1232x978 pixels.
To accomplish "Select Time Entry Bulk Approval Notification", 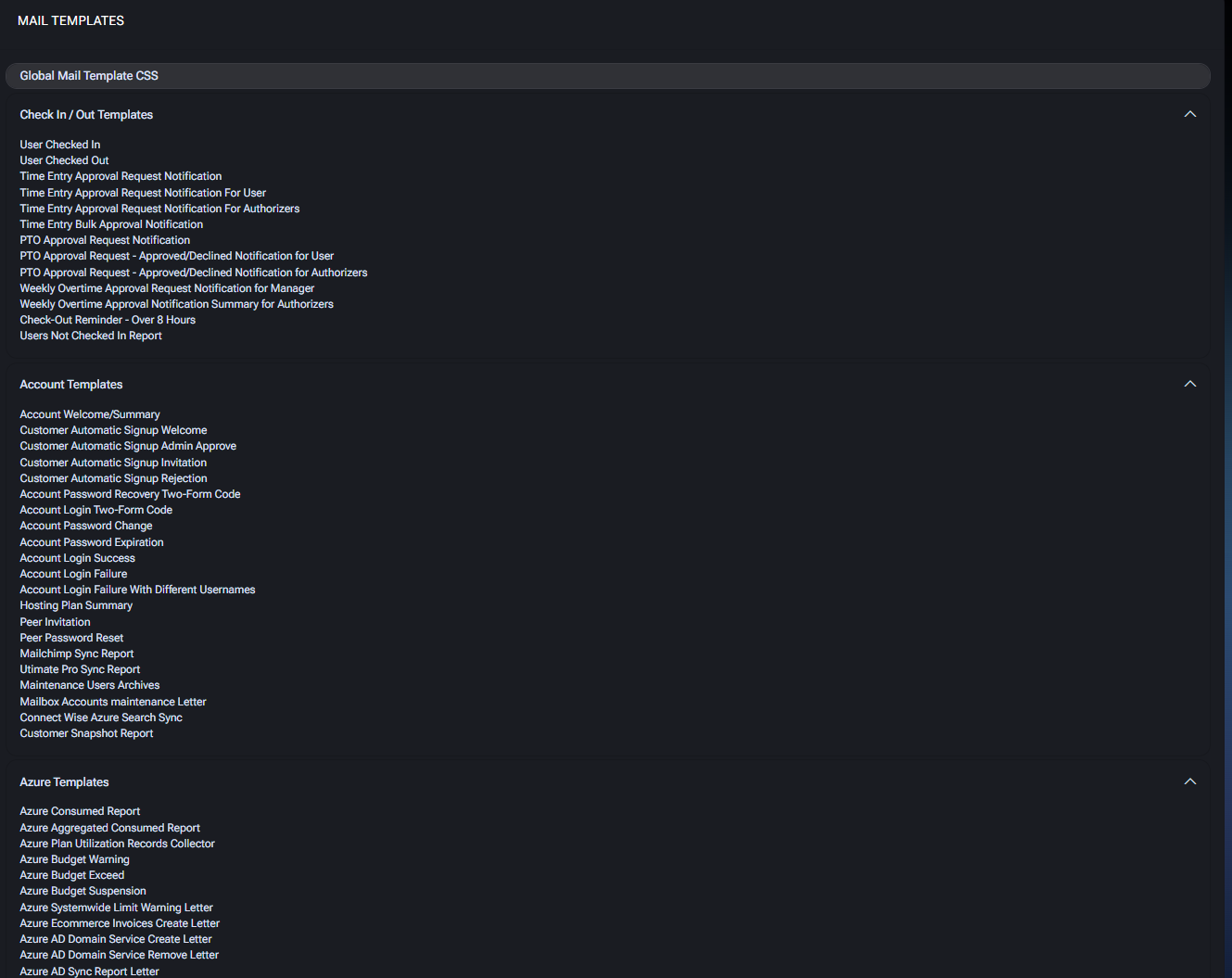I will [111, 224].
